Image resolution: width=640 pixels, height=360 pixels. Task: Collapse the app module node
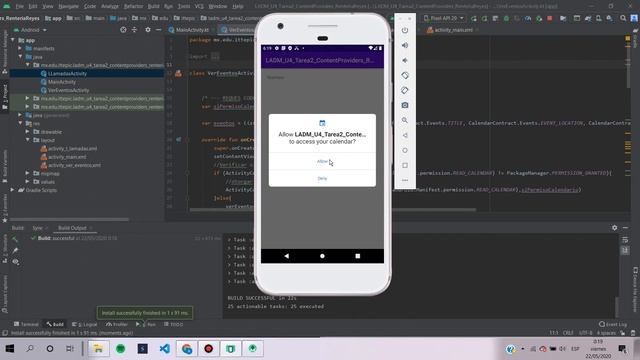[13, 40]
